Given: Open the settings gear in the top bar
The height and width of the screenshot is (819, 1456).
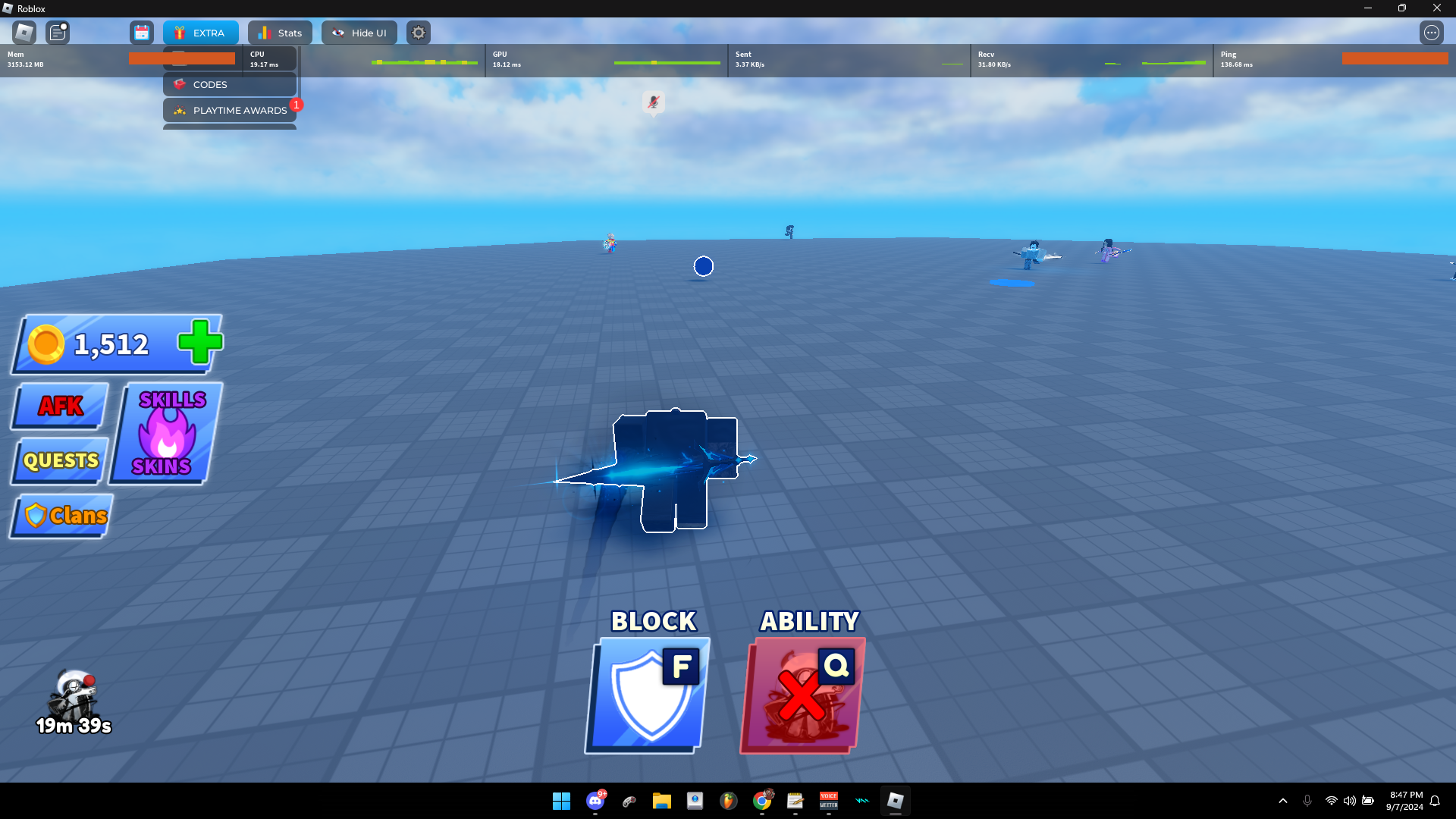Looking at the screenshot, I should coord(419,33).
